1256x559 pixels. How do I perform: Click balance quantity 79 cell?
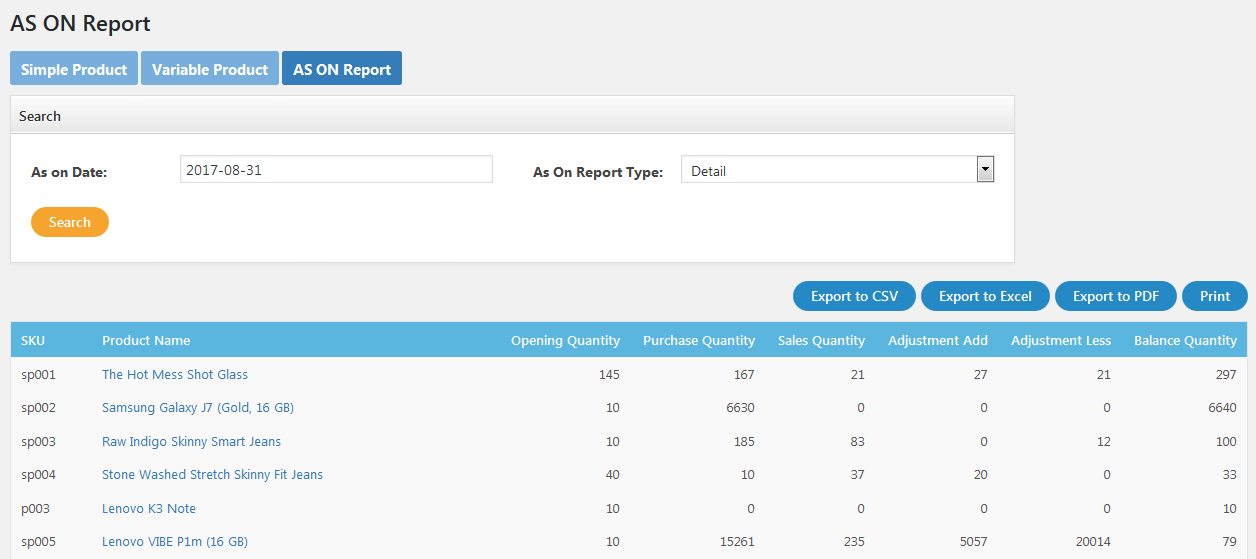(1229, 541)
